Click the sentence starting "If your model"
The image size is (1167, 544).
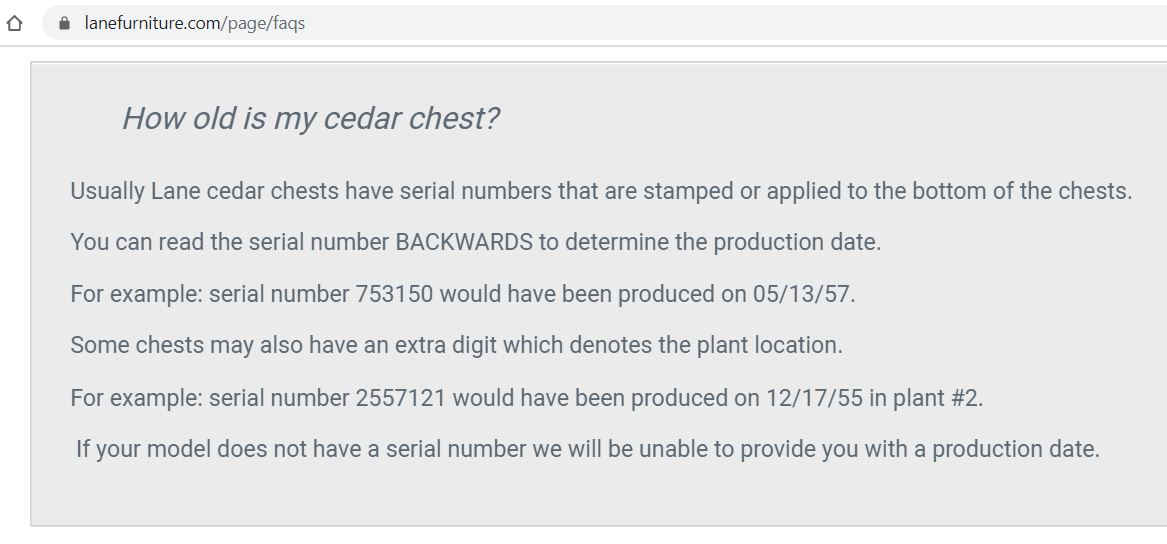pyautogui.click(x=588, y=449)
